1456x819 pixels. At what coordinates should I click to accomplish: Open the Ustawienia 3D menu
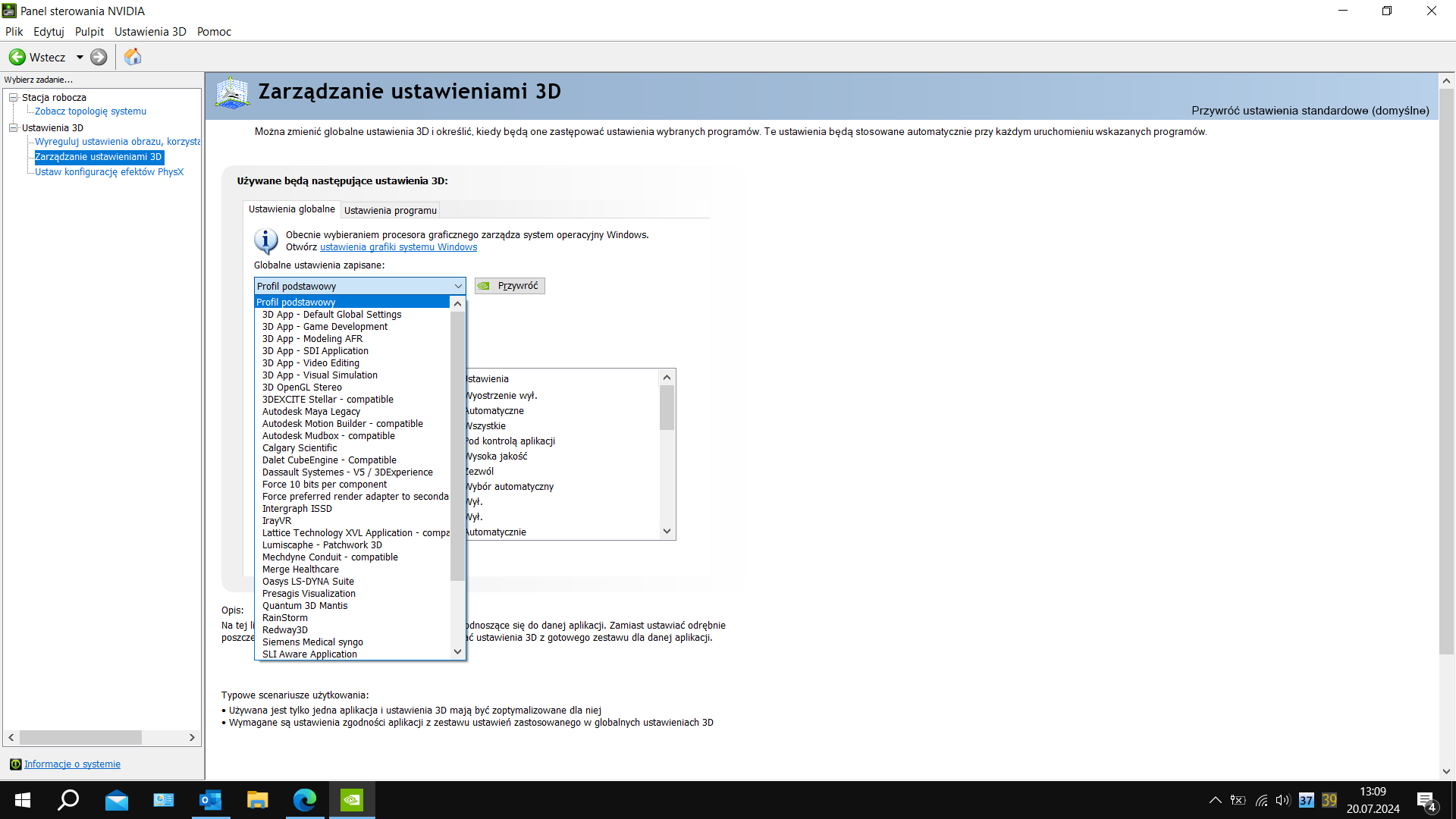[x=150, y=32]
